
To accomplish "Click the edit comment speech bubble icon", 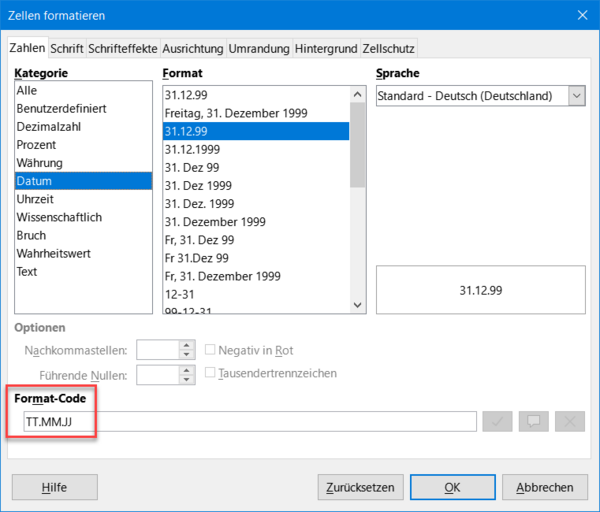I will (533, 421).
